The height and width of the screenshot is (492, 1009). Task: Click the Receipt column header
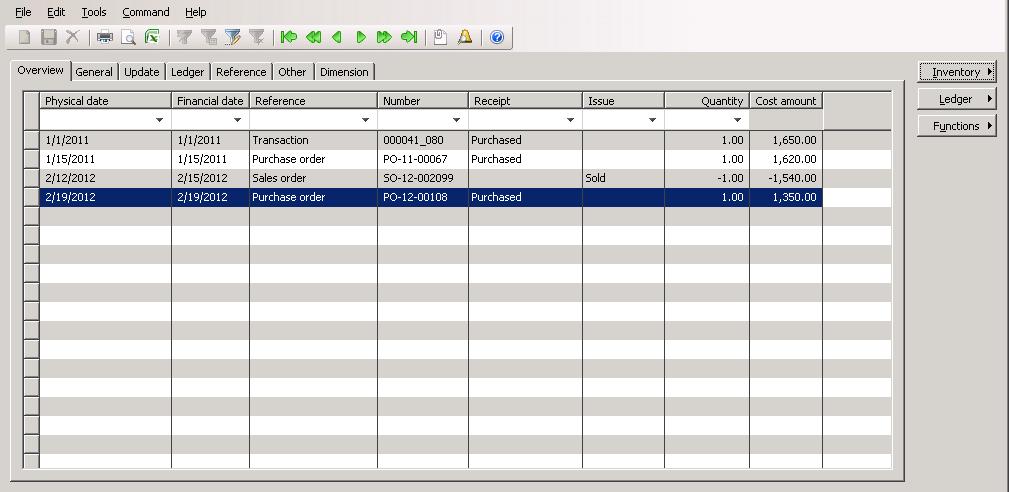point(526,101)
